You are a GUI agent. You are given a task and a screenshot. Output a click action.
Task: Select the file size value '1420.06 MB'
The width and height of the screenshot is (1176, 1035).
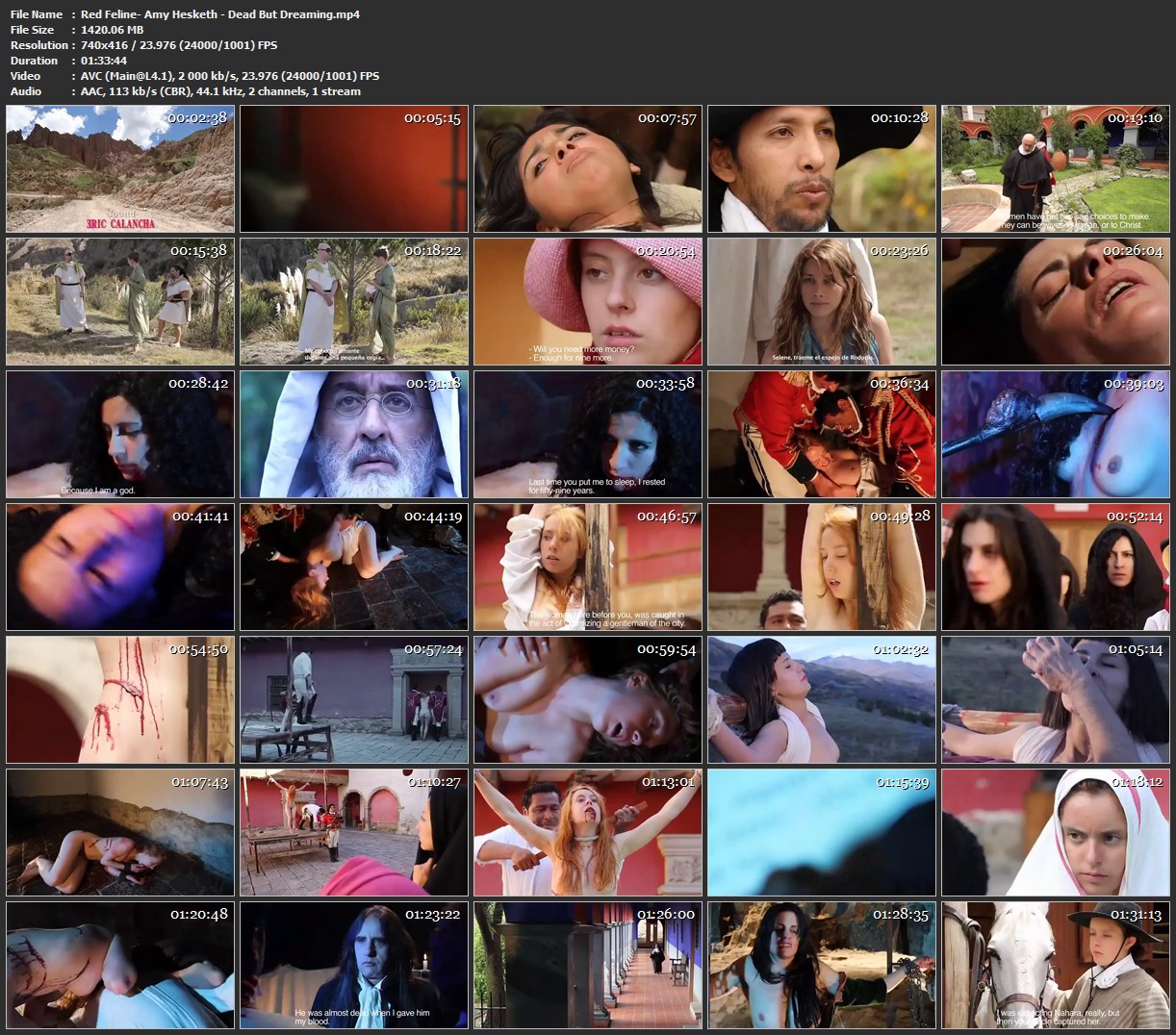pyautogui.click(x=112, y=30)
